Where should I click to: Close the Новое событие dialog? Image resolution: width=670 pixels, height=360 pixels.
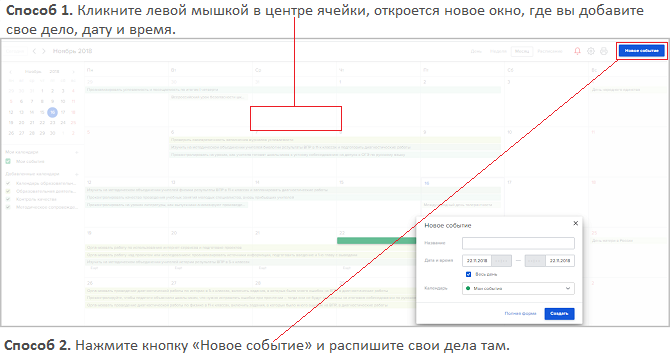tap(576, 223)
